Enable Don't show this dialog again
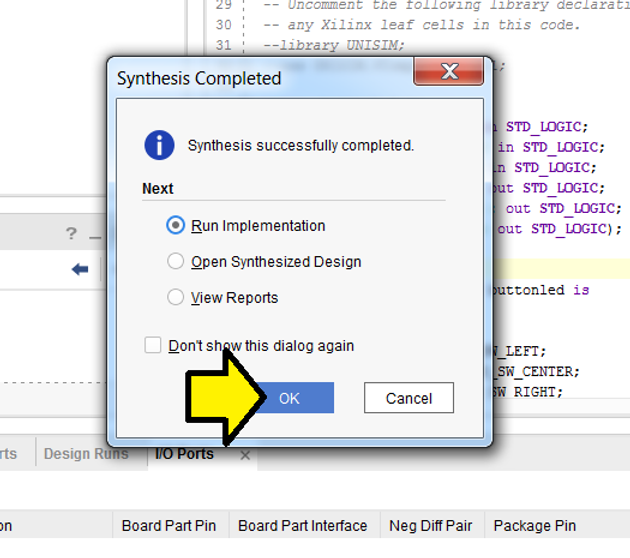630x558 pixels. coord(153,346)
